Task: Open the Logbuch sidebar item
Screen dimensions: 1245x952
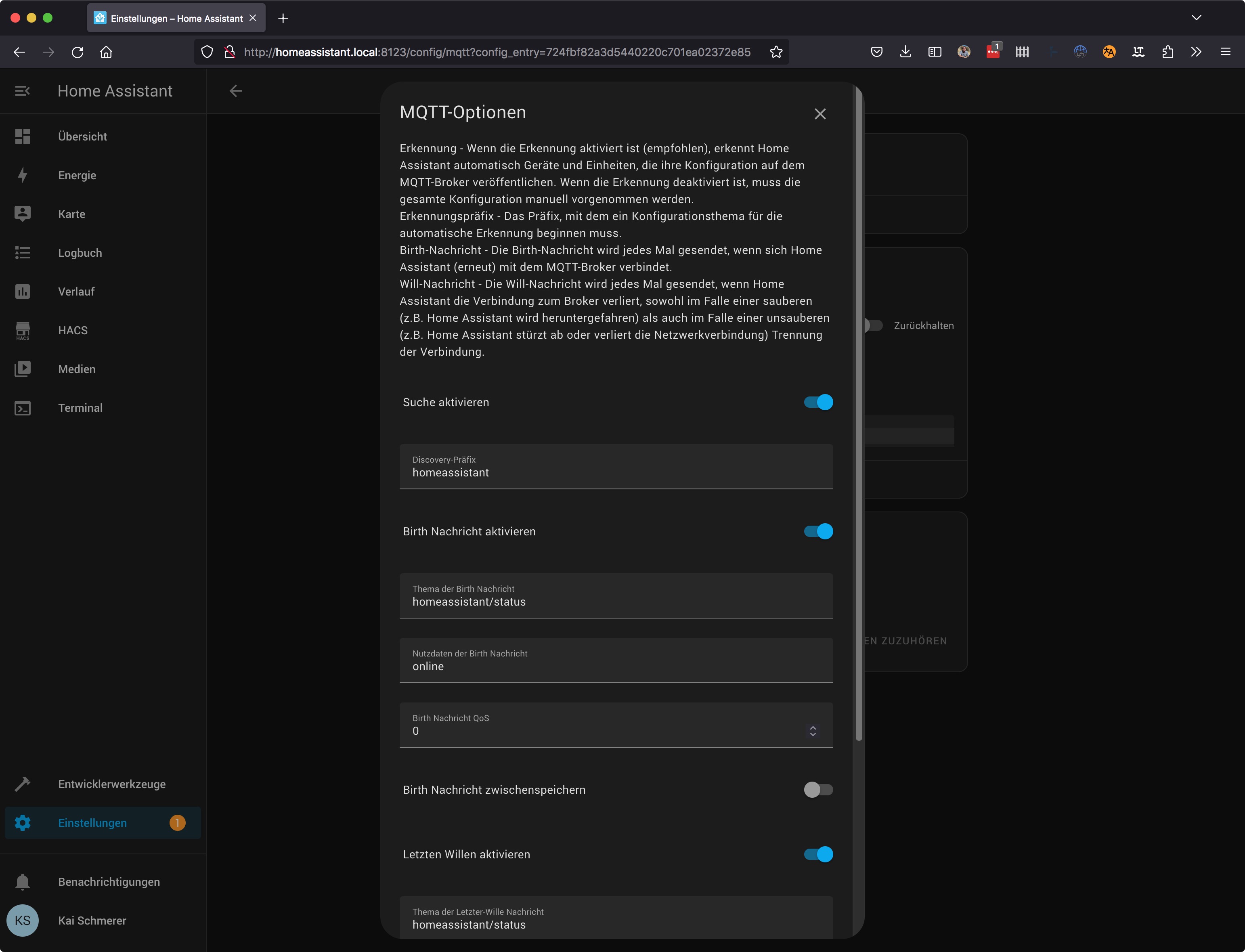Action: pos(80,253)
